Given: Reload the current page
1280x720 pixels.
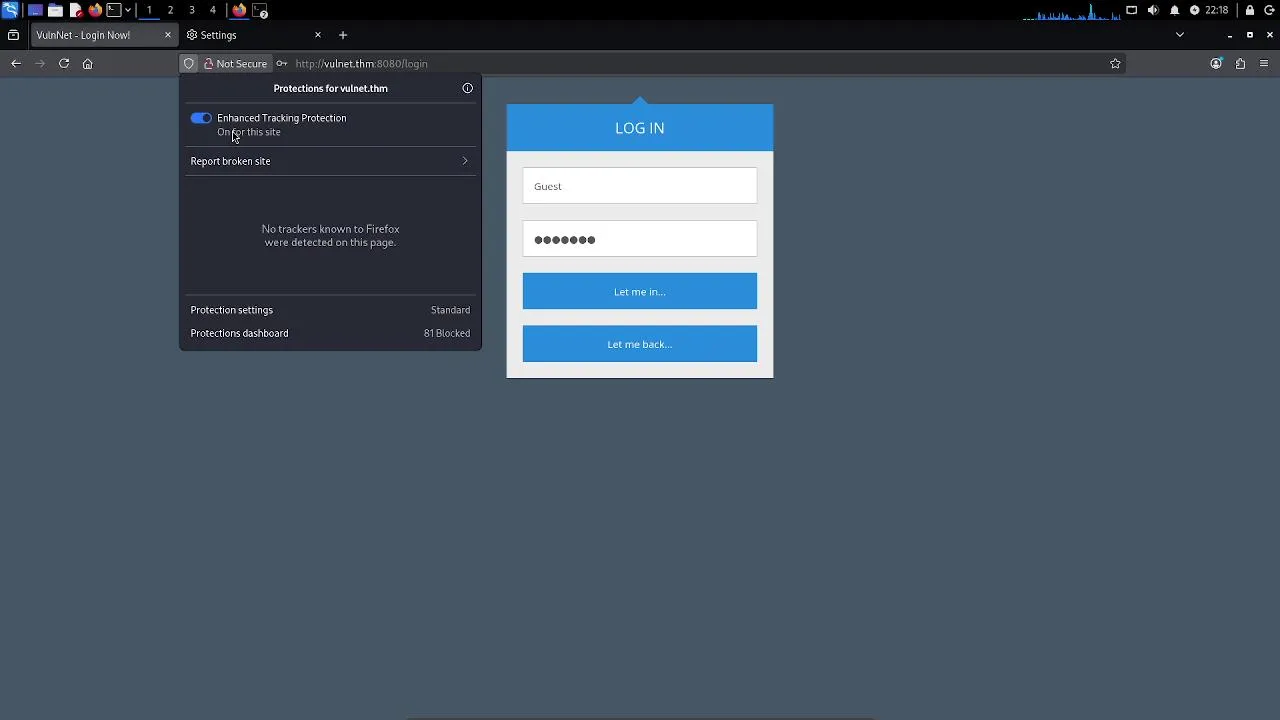Looking at the screenshot, I should click(x=64, y=63).
